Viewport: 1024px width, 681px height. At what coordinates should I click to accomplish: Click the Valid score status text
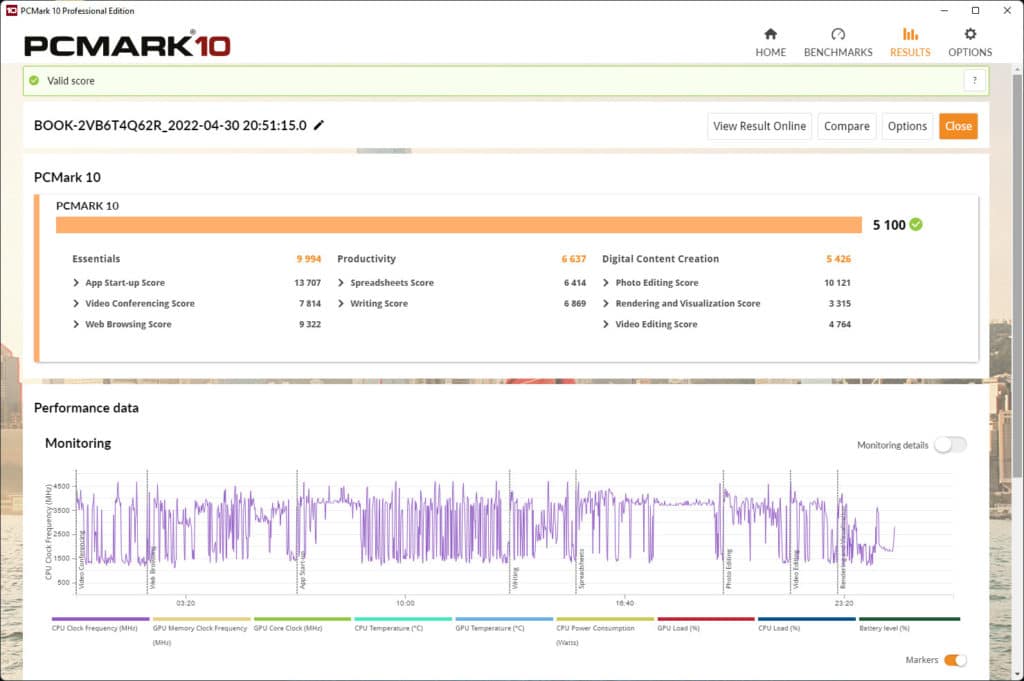(x=71, y=81)
